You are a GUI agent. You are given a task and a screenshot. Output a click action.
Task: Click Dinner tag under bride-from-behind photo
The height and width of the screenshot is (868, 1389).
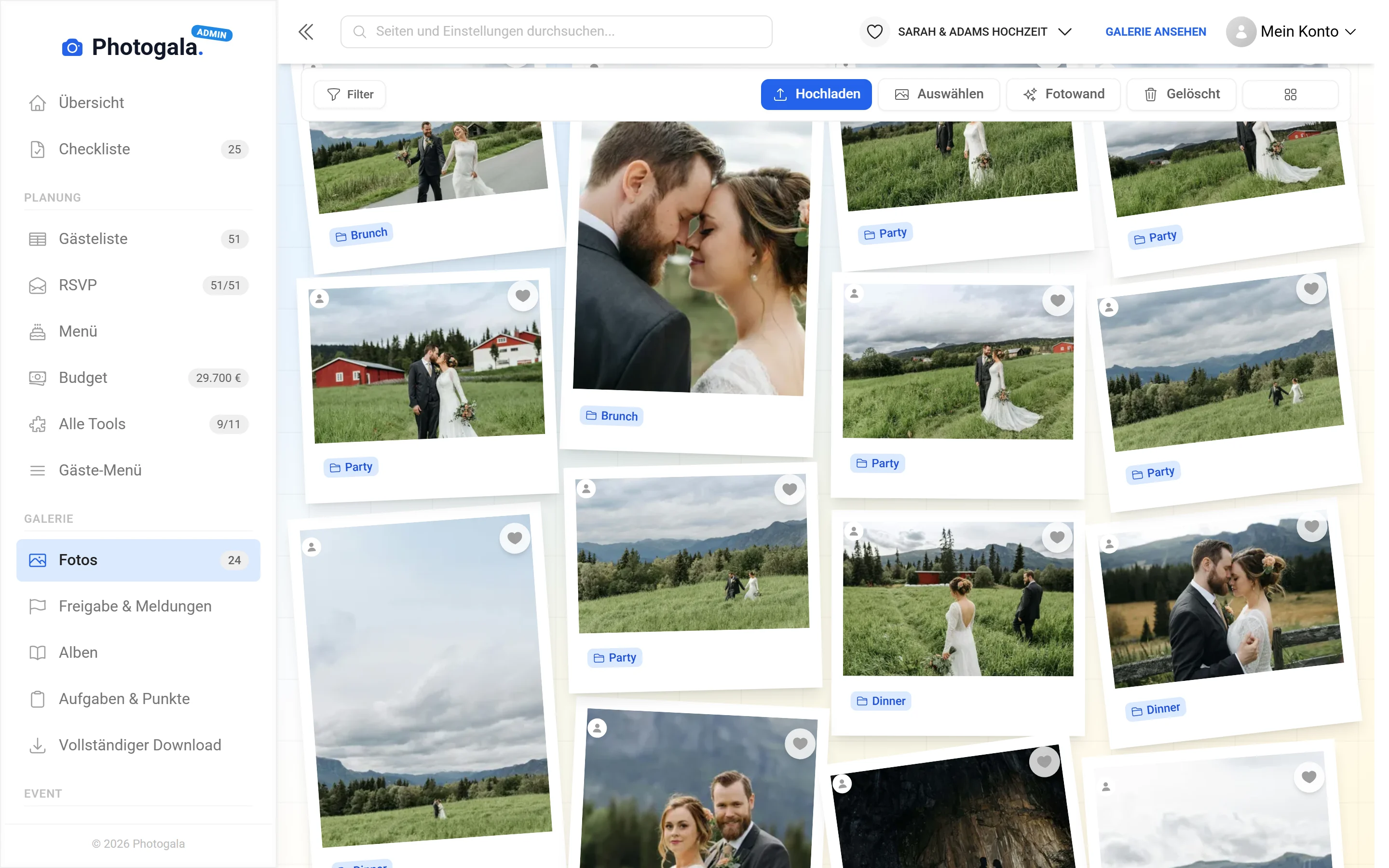pyautogui.click(x=881, y=701)
